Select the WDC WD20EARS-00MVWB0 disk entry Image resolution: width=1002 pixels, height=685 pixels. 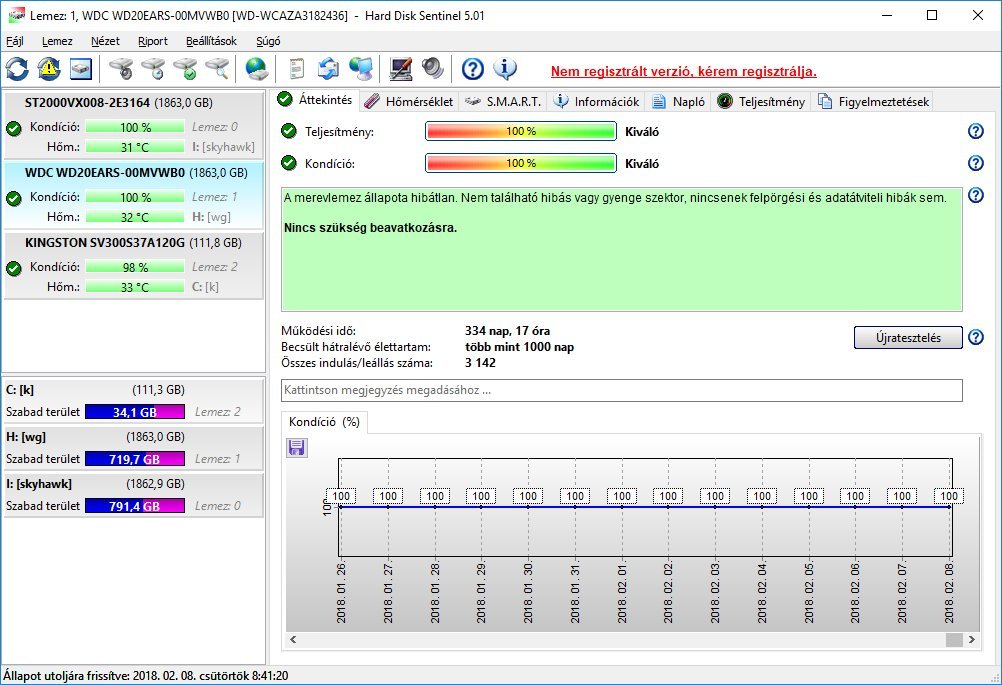click(x=133, y=194)
